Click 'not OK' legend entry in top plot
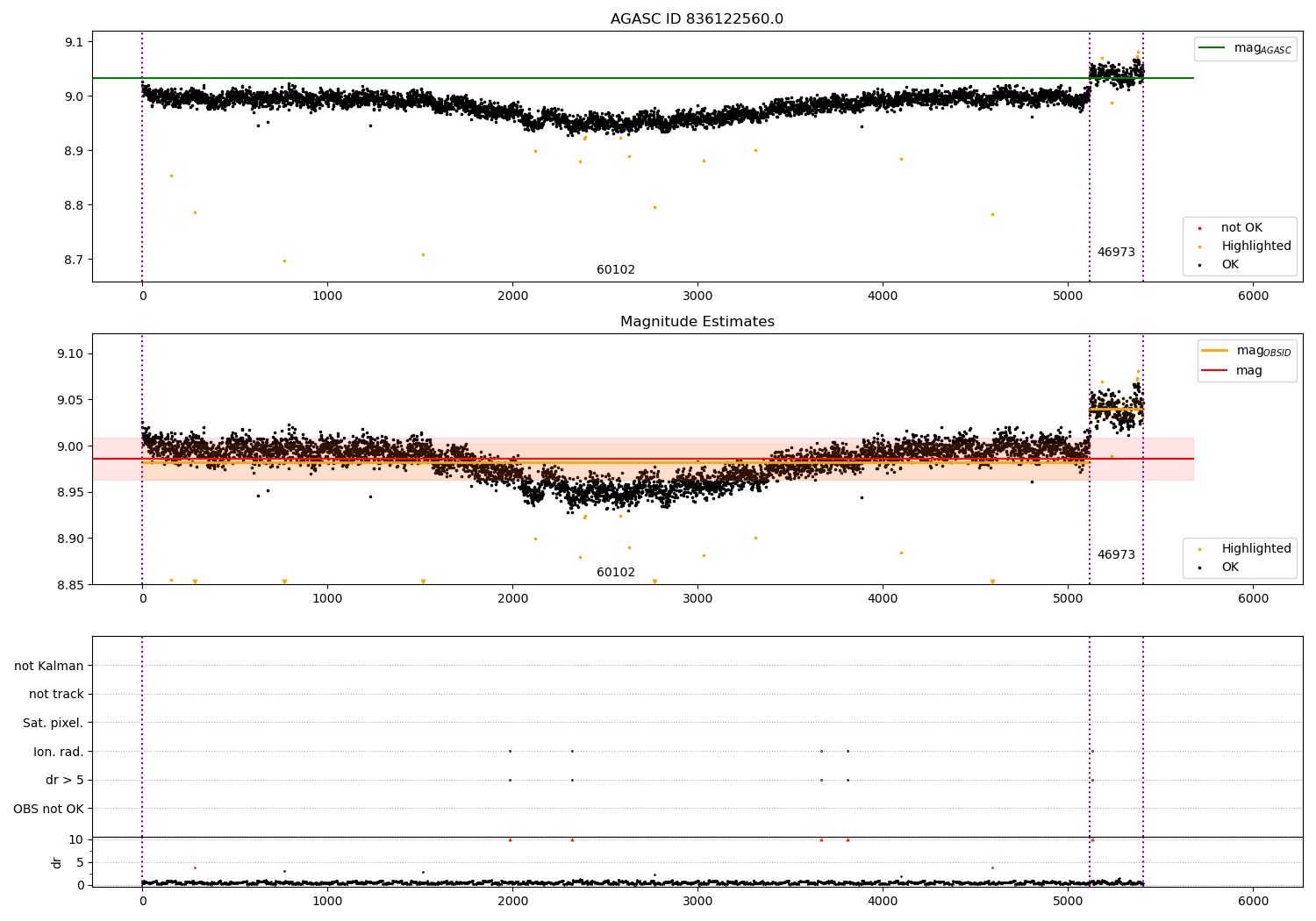Screen dimensions: 1316x921 coord(1241,228)
